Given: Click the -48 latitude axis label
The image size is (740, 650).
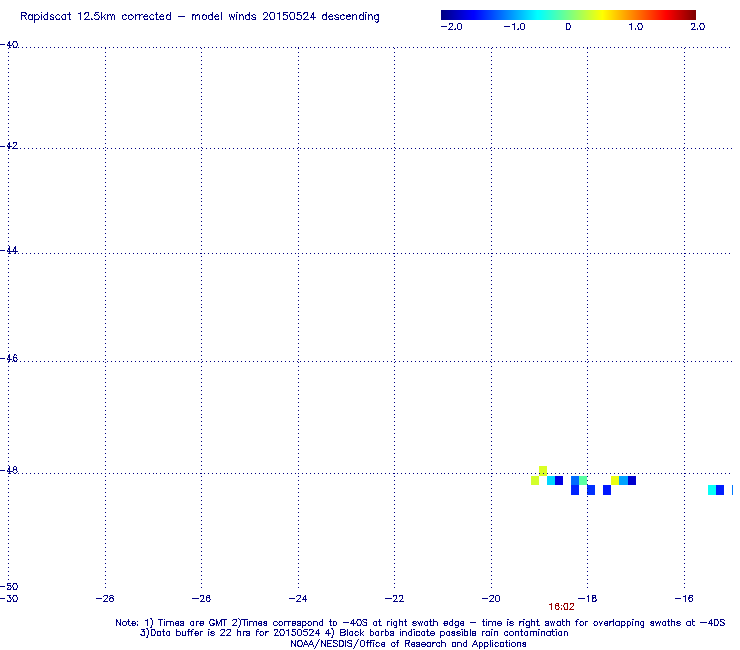Looking at the screenshot, I should 9,471.
